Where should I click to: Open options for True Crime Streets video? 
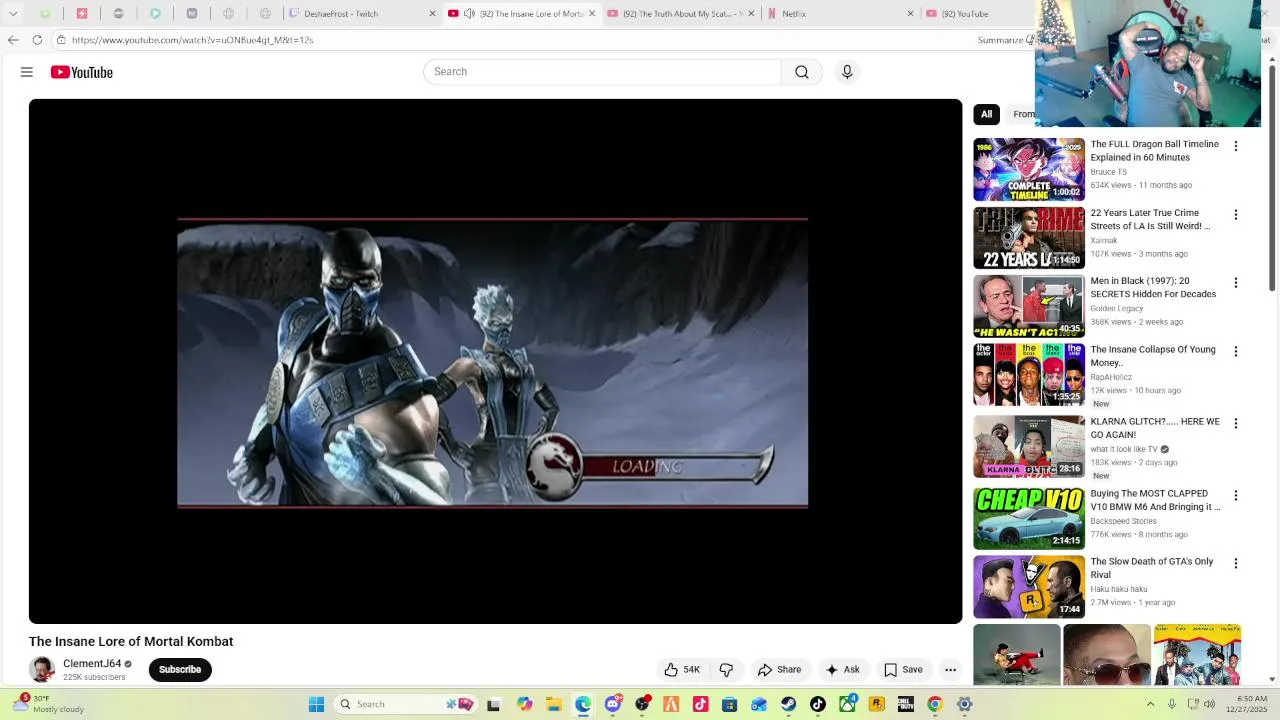(1235, 215)
